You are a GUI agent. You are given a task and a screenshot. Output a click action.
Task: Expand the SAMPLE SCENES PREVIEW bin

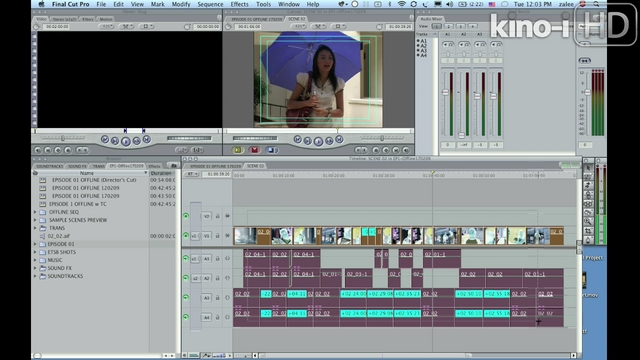tap(35, 220)
